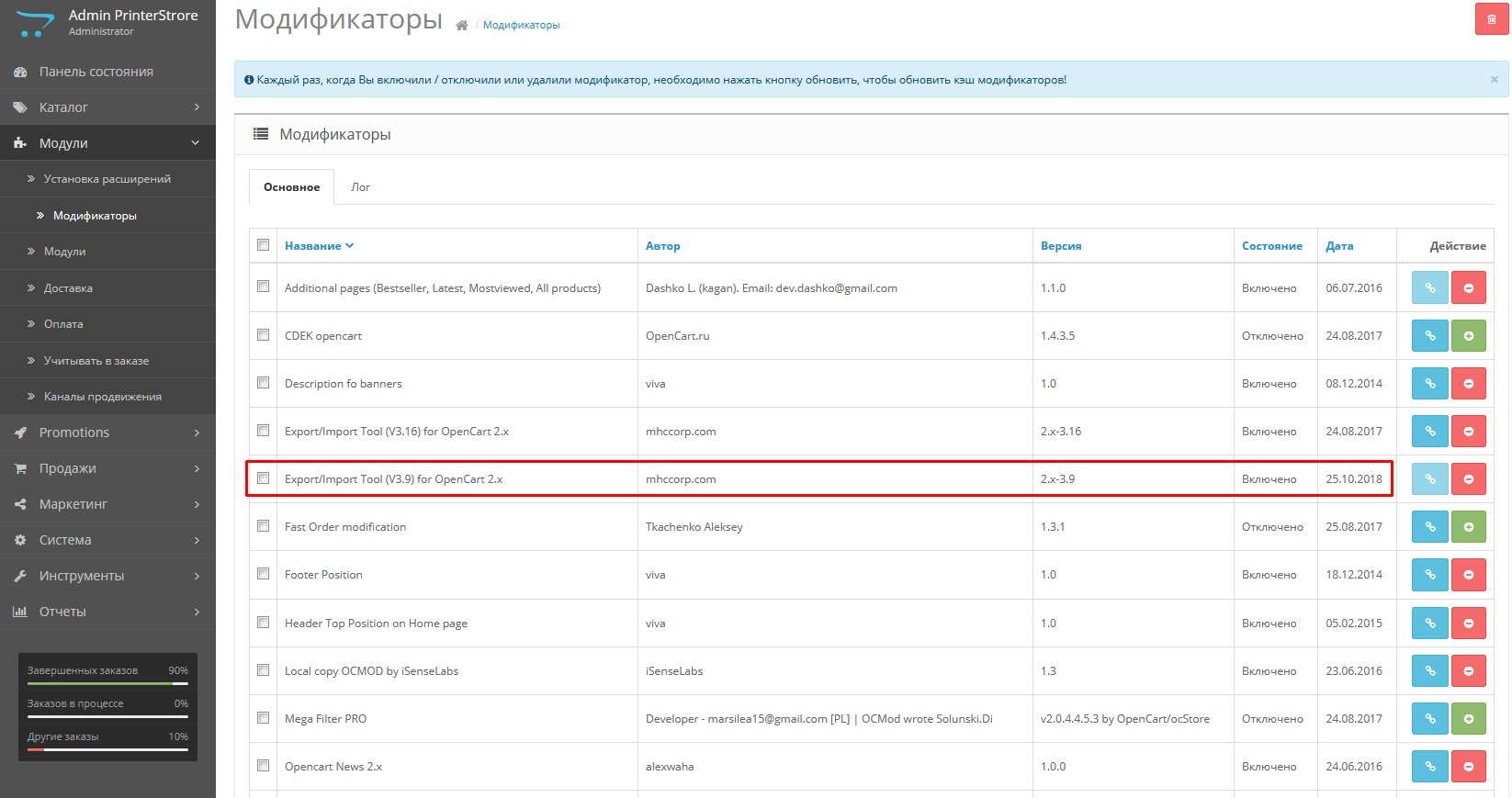Check the Description fo banners checkbox
The height and width of the screenshot is (798, 1512).
tap(264, 382)
